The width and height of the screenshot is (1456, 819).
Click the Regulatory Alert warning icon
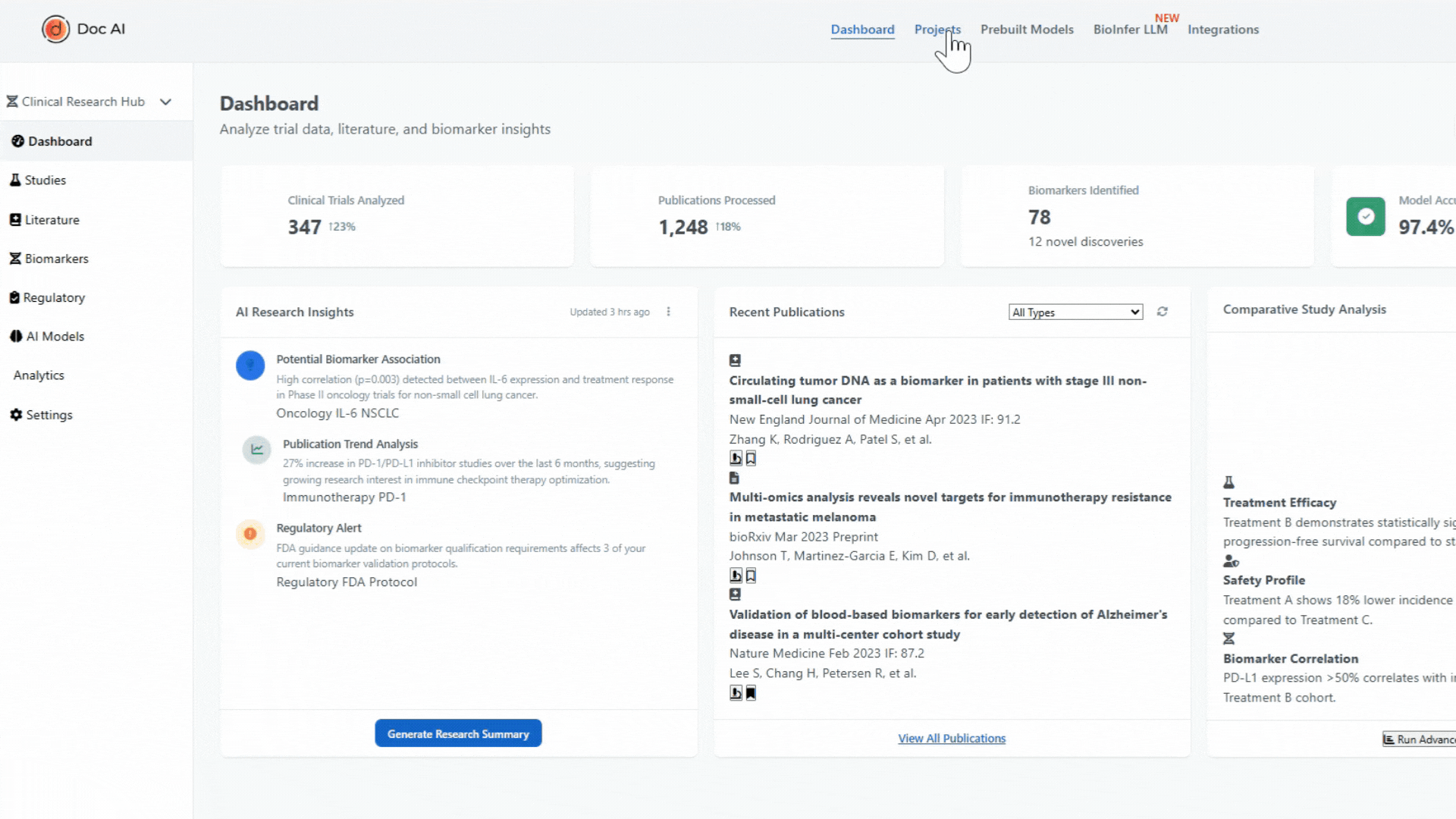pyautogui.click(x=250, y=534)
